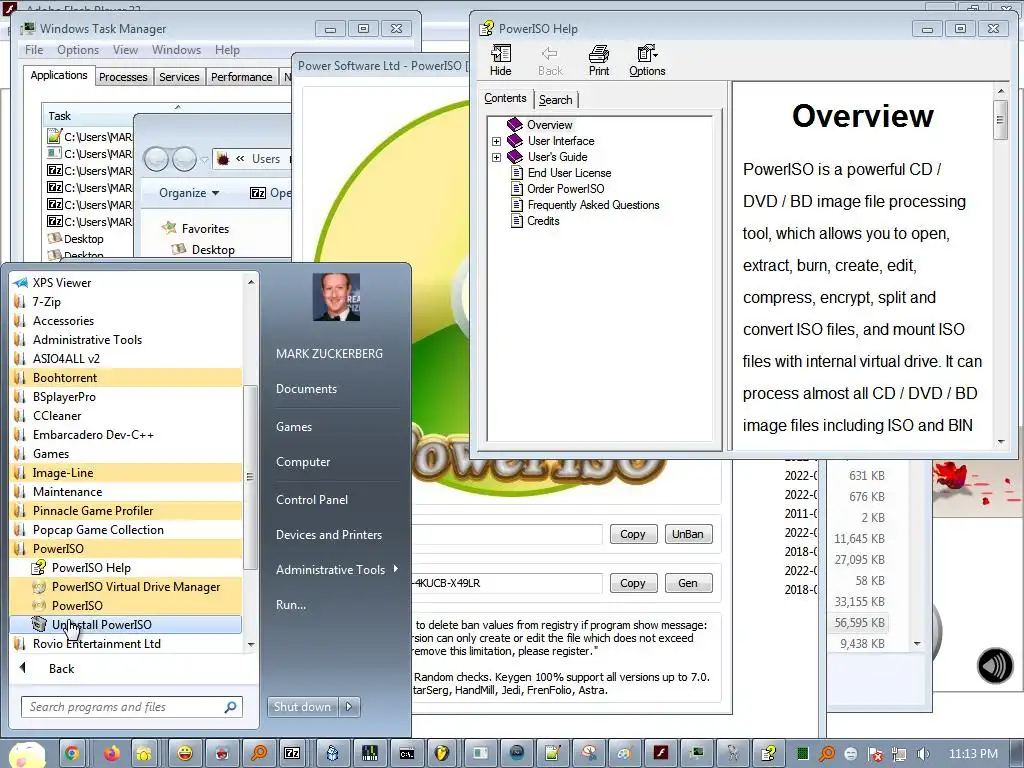Open the Services tab in Task Manager

click(179, 77)
